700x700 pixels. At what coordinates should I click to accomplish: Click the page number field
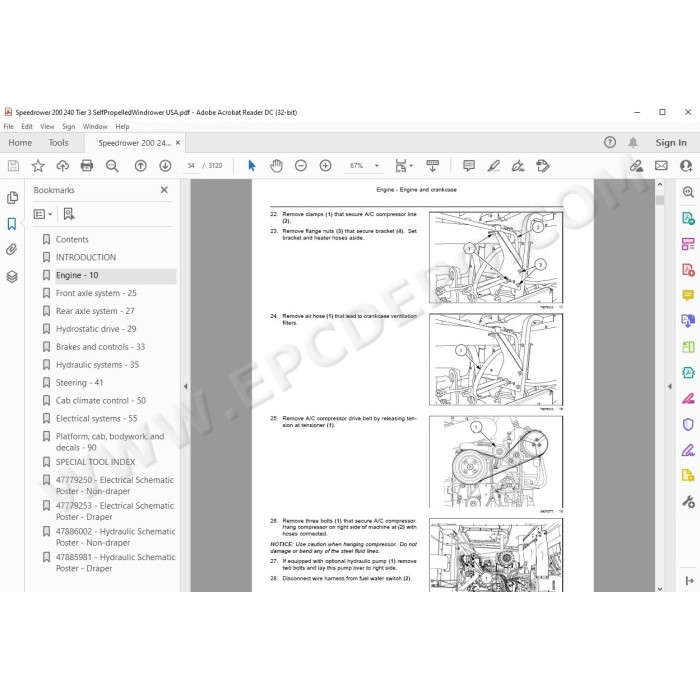click(x=191, y=166)
